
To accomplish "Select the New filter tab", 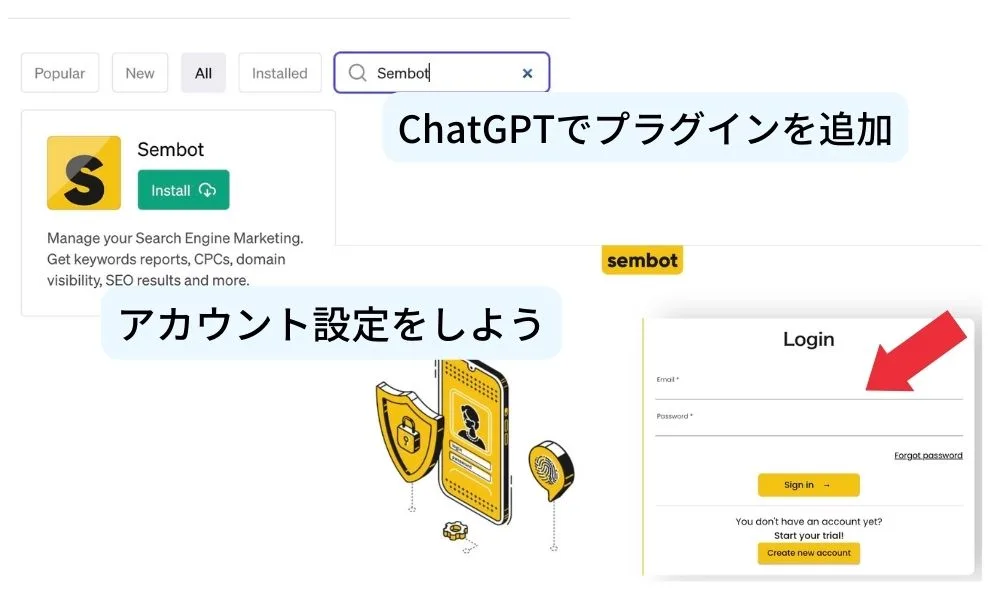I will pyautogui.click(x=140, y=73).
